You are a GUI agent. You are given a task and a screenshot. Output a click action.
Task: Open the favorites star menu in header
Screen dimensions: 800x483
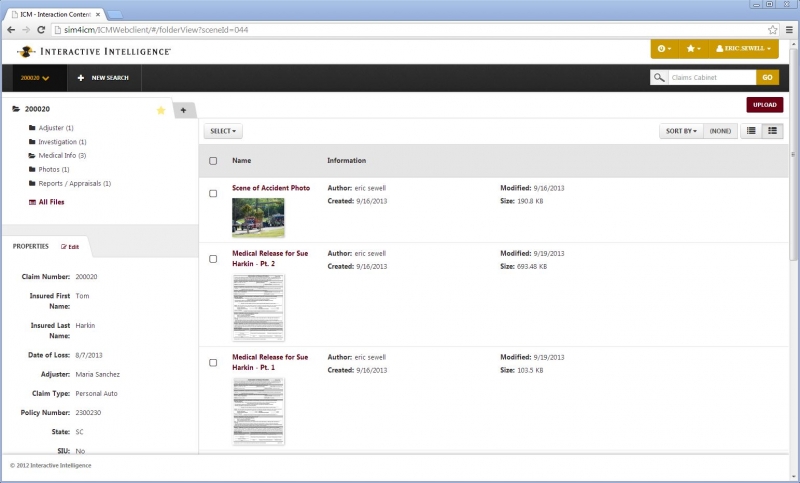(x=692, y=49)
